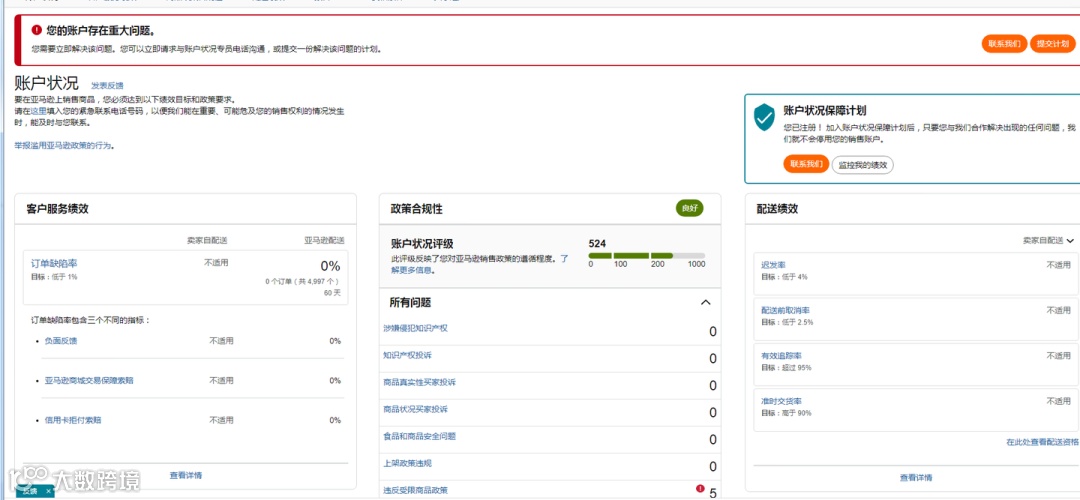Open the 商品状况买家投诉 link

(x=415, y=409)
